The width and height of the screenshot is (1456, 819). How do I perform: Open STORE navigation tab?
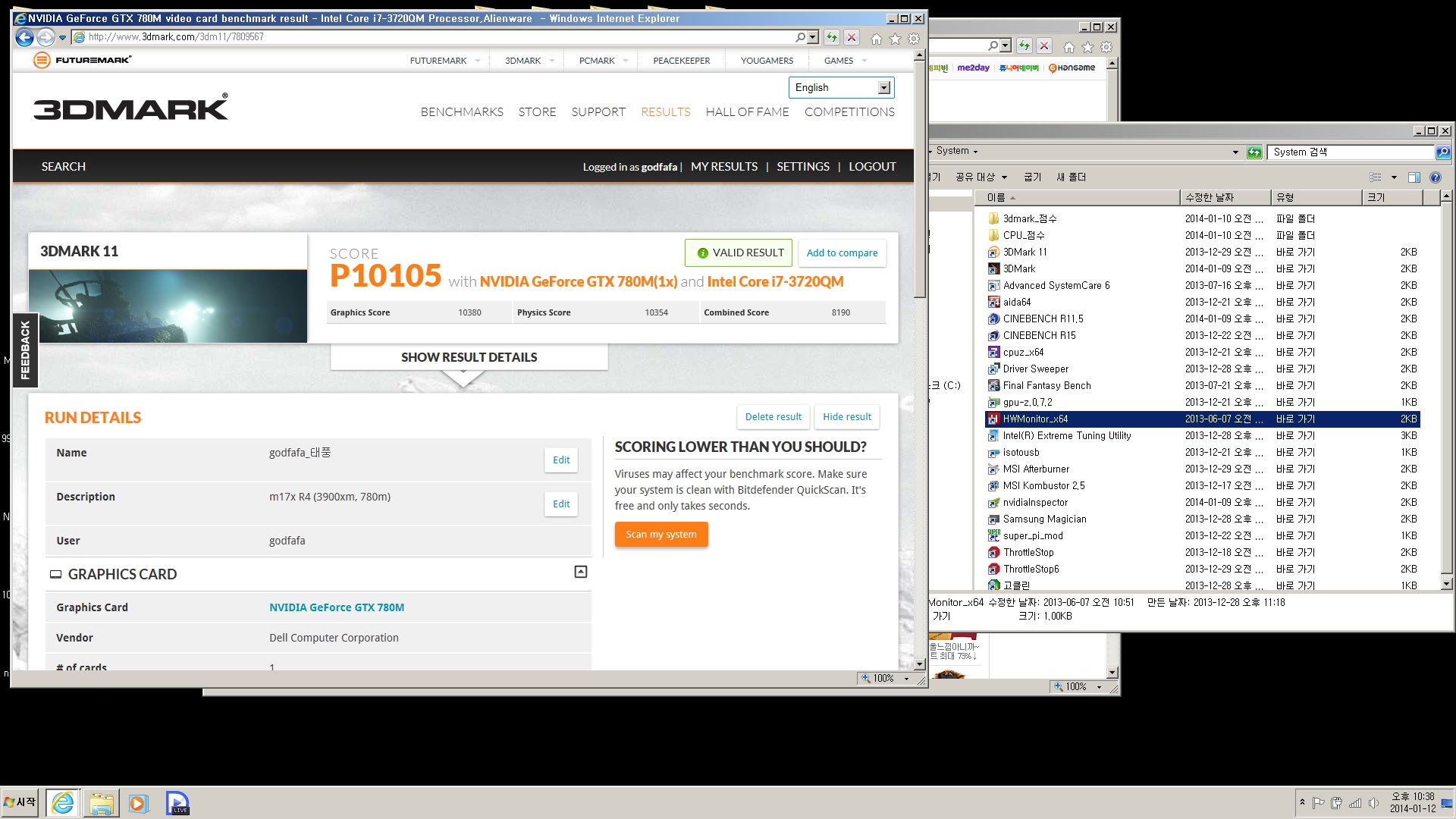537,112
